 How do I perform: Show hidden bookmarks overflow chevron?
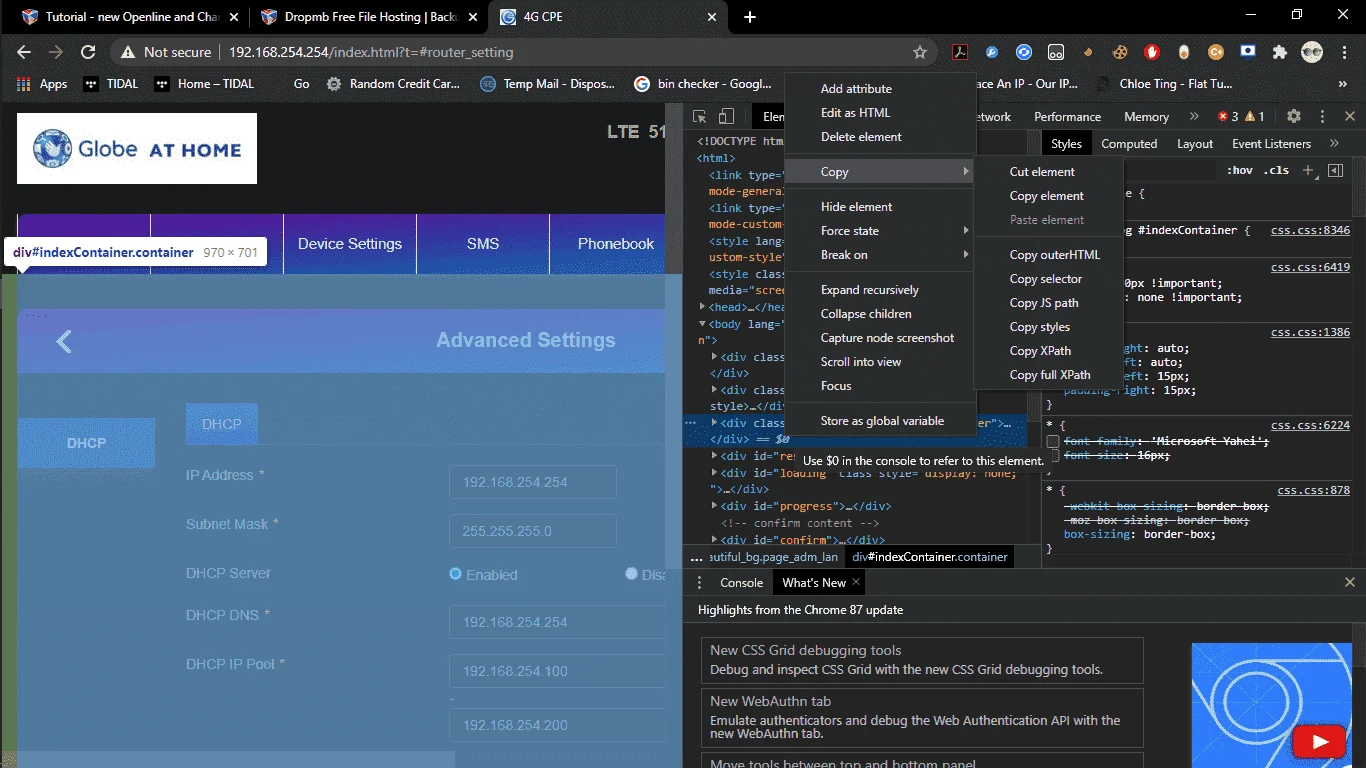[1343, 84]
